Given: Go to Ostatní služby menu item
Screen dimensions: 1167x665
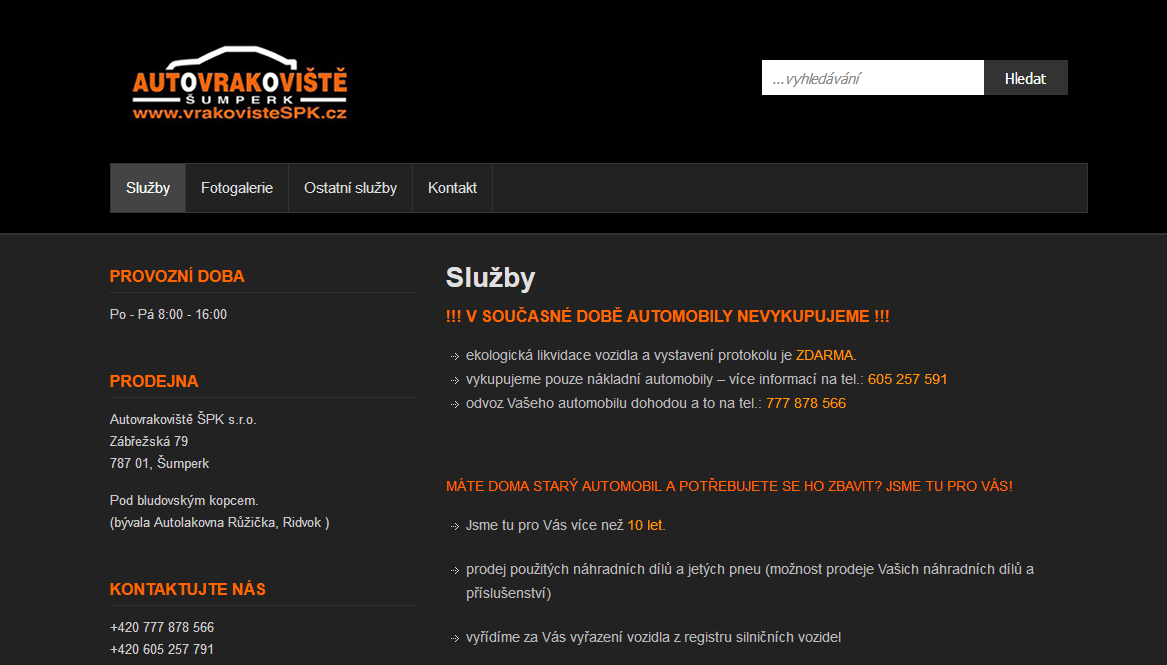Looking at the screenshot, I should pos(351,188).
